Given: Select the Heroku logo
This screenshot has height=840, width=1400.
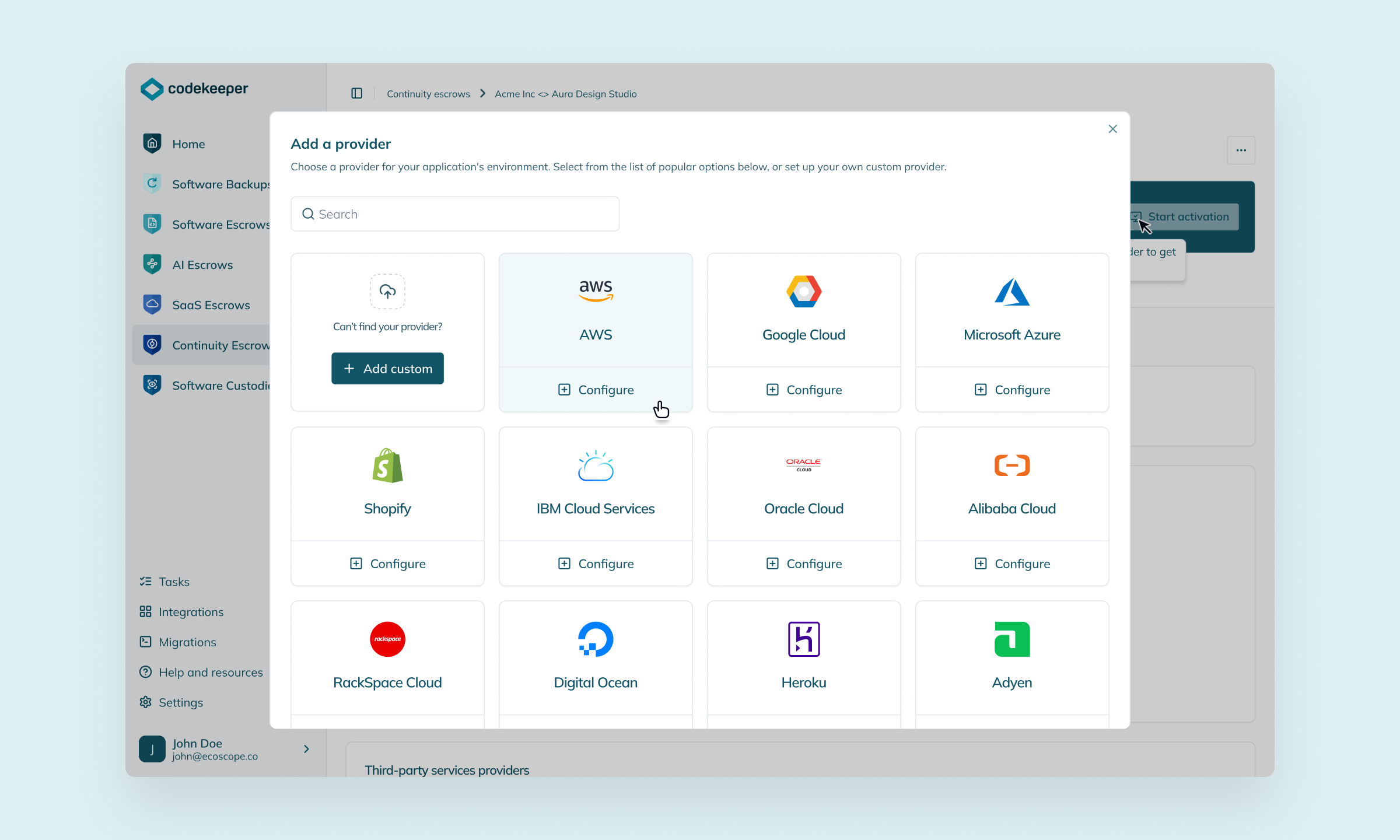Looking at the screenshot, I should tap(804, 639).
